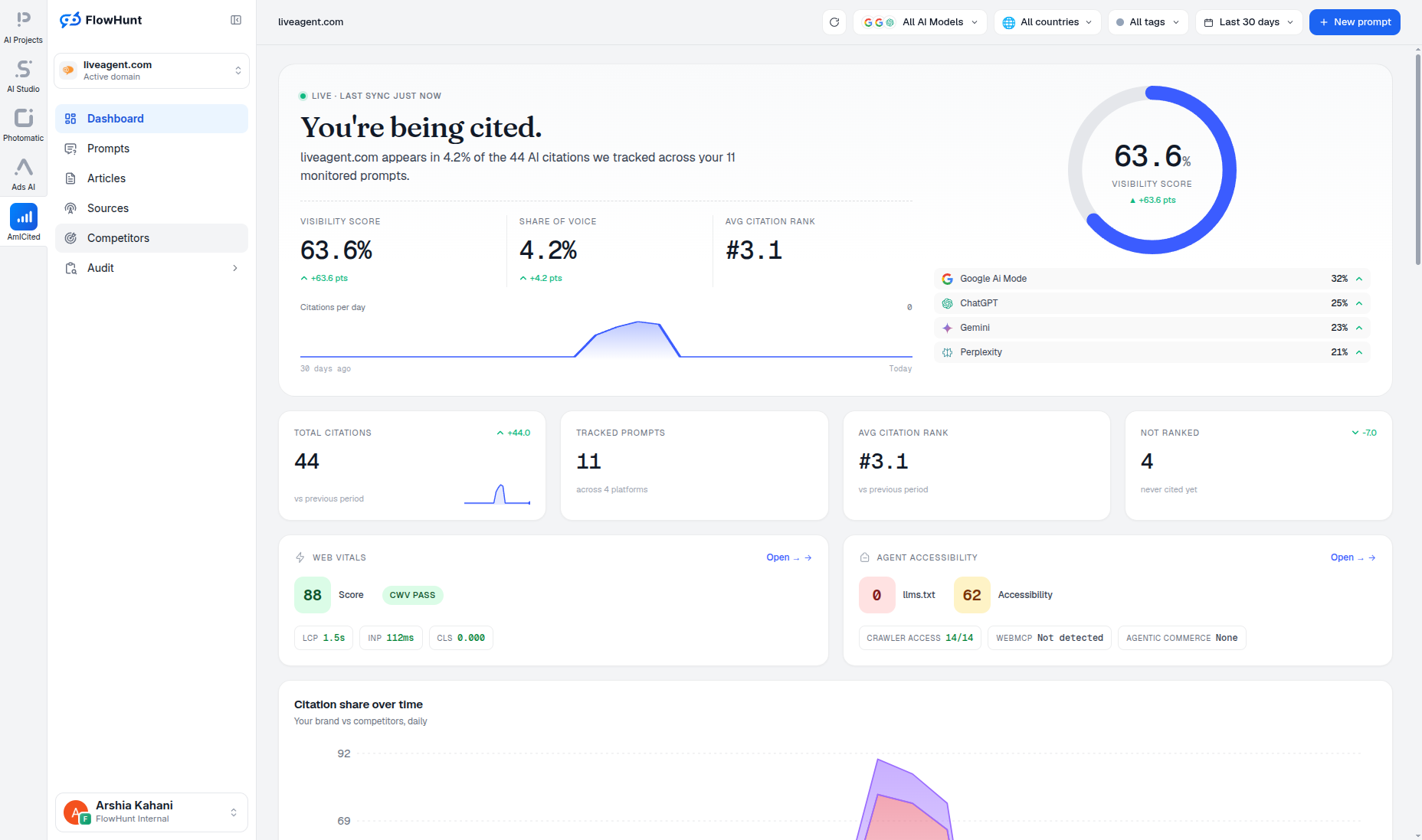Click the AGENTIC COMMERCE None chip
This screenshot has width=1422, height=840.
tap(1181, 638)
